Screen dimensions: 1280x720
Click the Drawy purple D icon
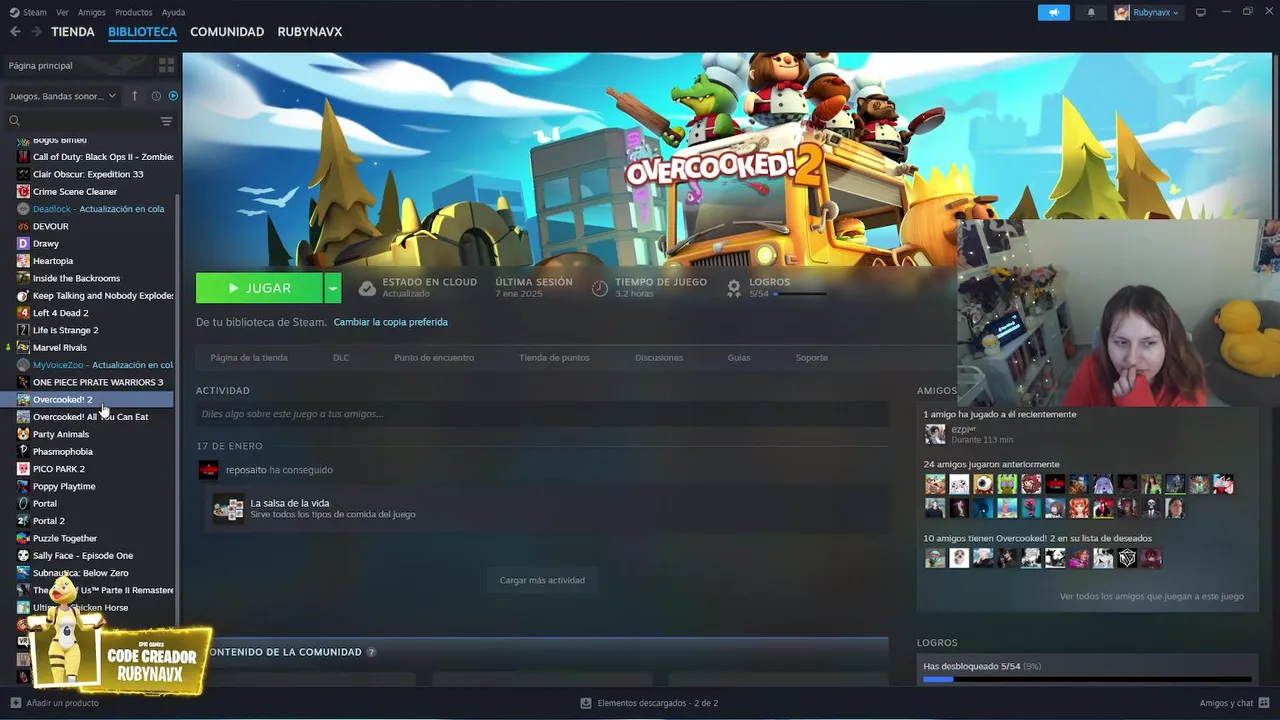[x=24, y=243]
